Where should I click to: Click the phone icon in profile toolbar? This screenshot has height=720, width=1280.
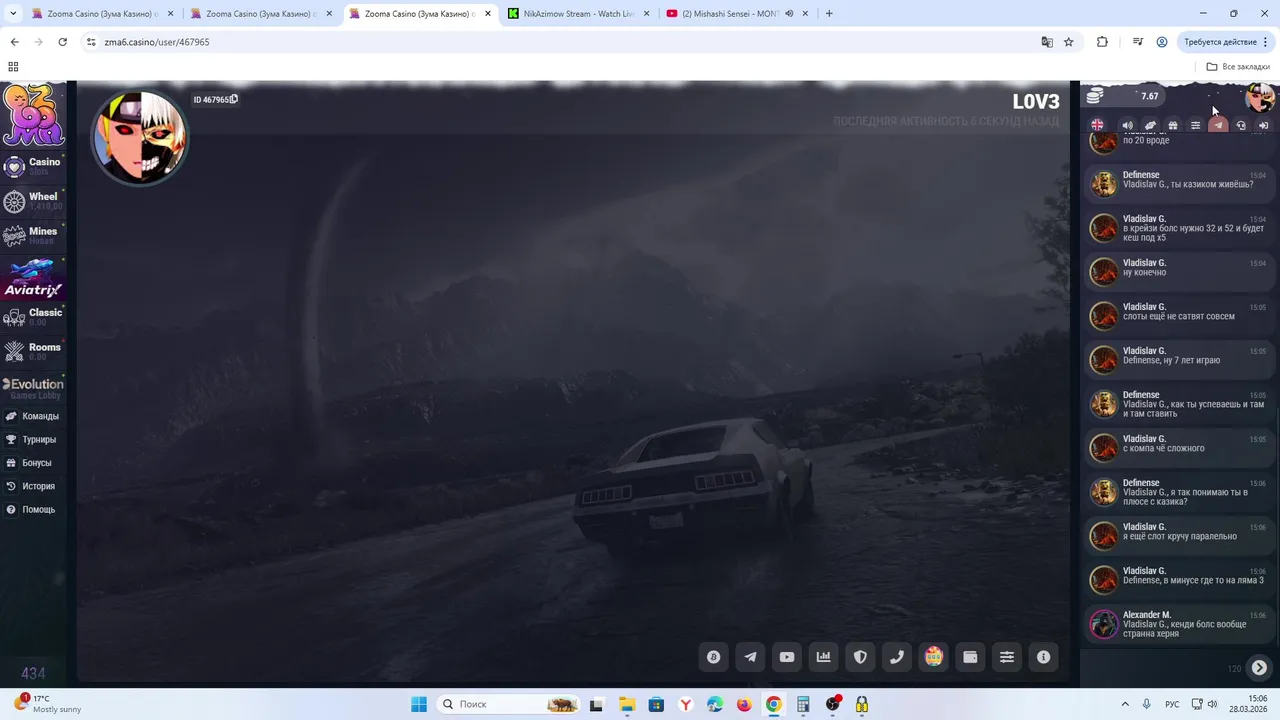(x=897, y=657)
